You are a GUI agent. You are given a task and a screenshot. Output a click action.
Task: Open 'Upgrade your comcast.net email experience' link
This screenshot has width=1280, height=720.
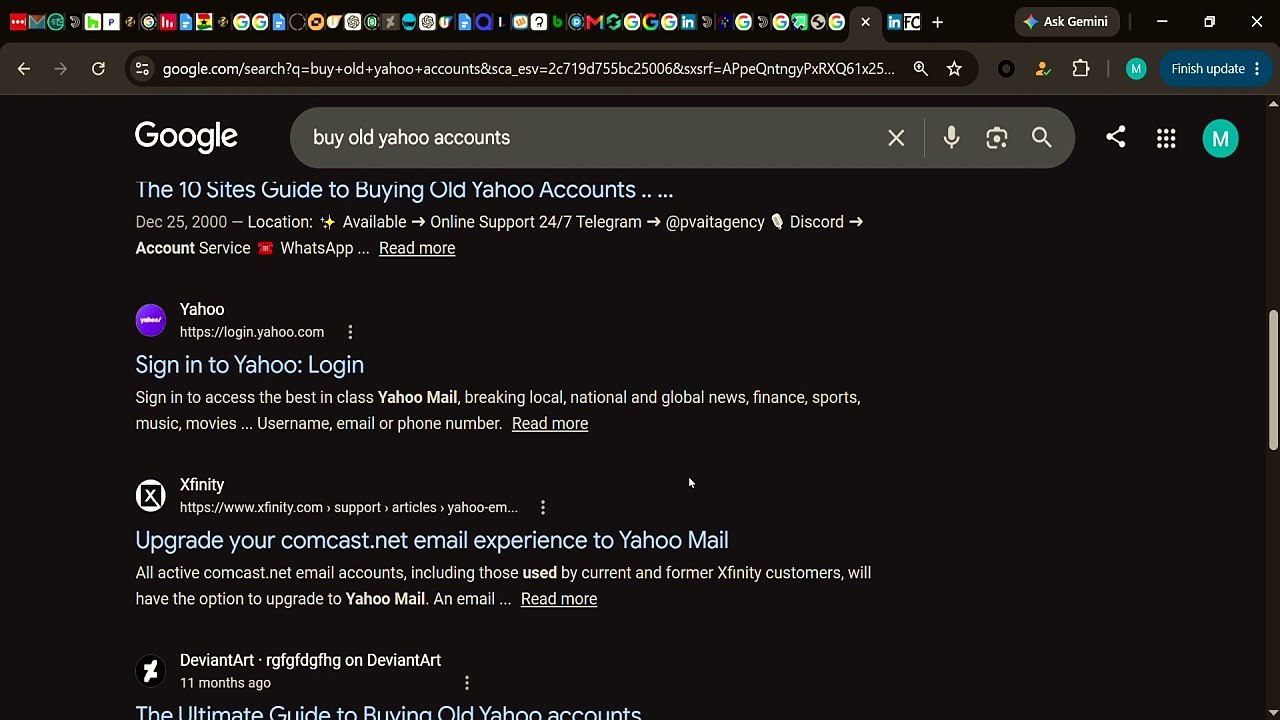(x=432, y=540)
